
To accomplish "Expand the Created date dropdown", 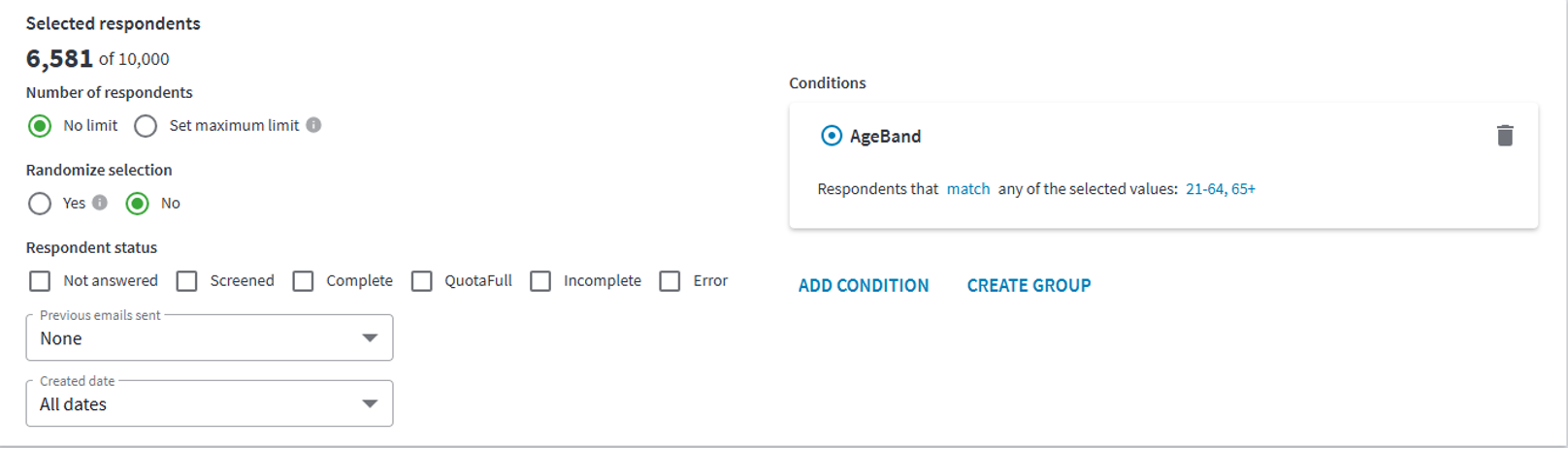I will [x=210, y=403].
